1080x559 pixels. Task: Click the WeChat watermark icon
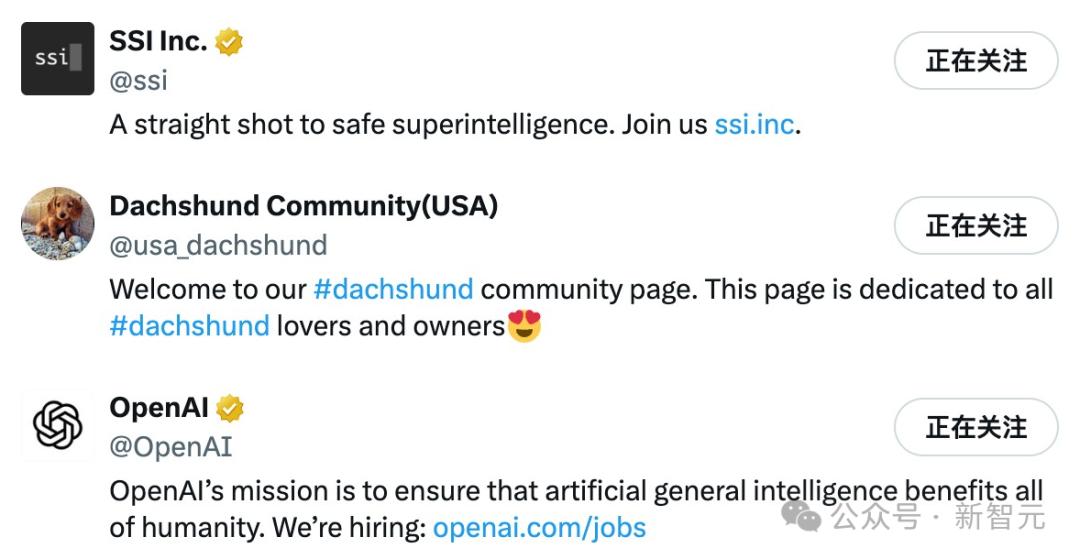pos(800,516)
